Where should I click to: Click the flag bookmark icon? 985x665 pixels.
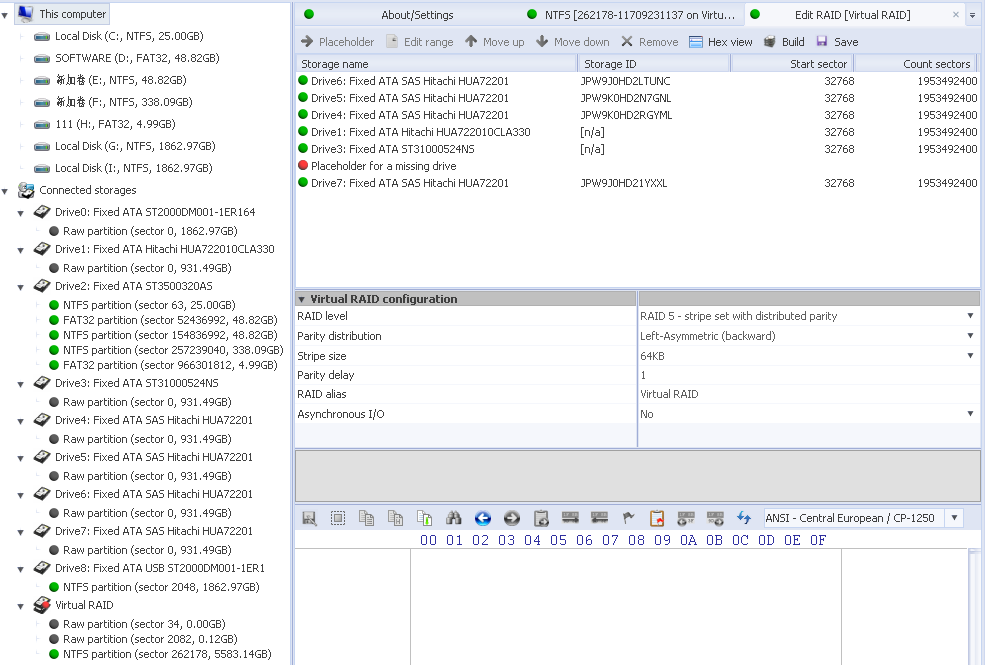click(628, 518)
